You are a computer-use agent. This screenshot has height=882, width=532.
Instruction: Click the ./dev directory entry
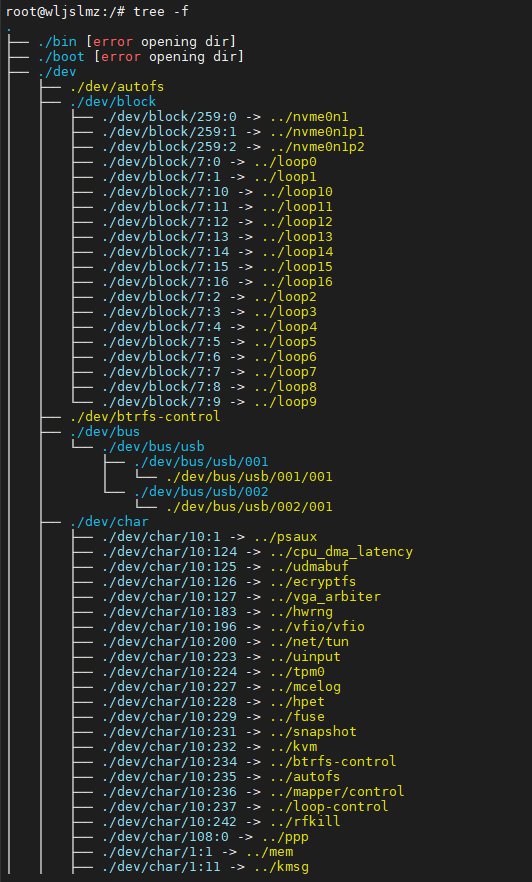(57, 72)
